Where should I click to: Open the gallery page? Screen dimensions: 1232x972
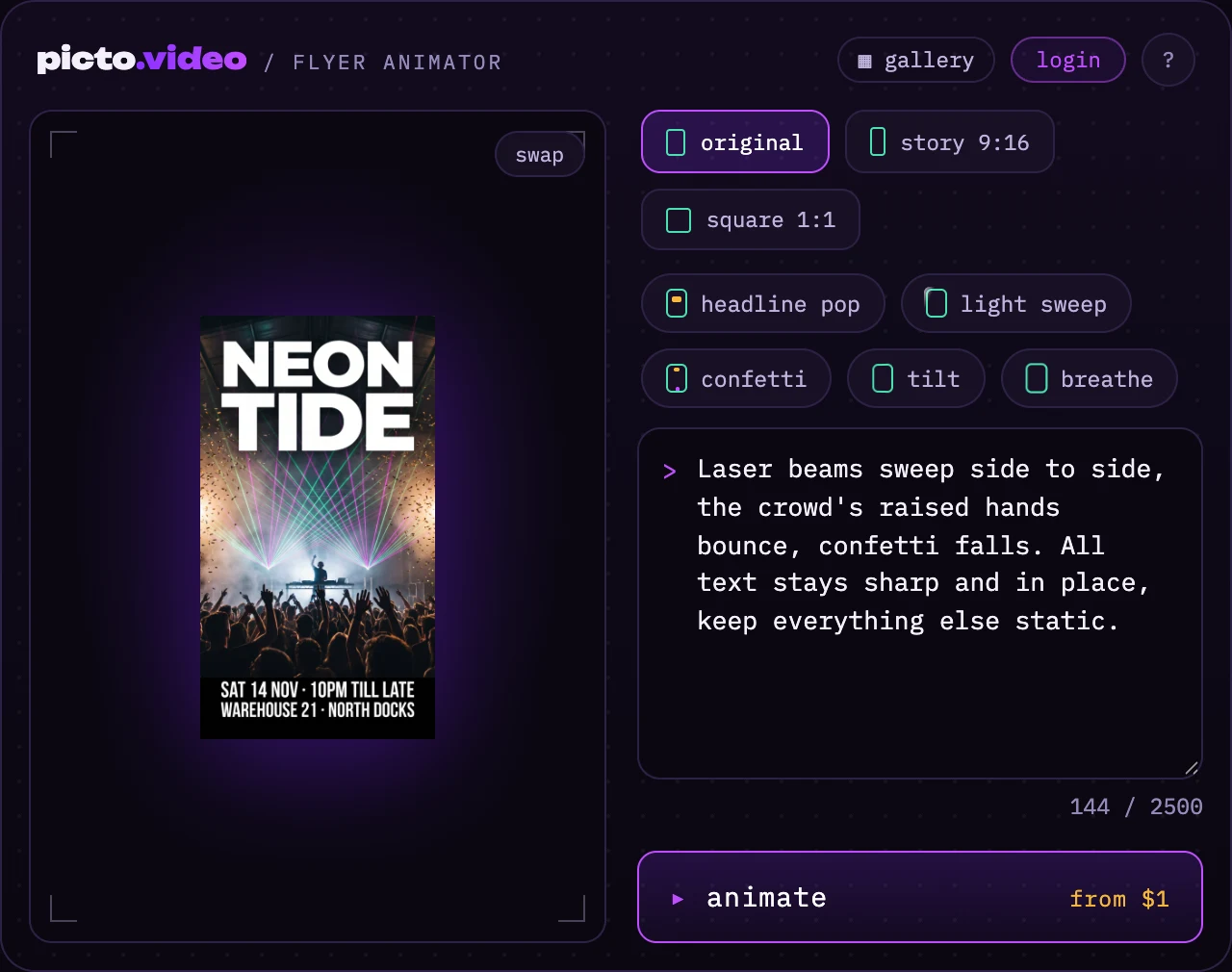(x=915, y=60)
